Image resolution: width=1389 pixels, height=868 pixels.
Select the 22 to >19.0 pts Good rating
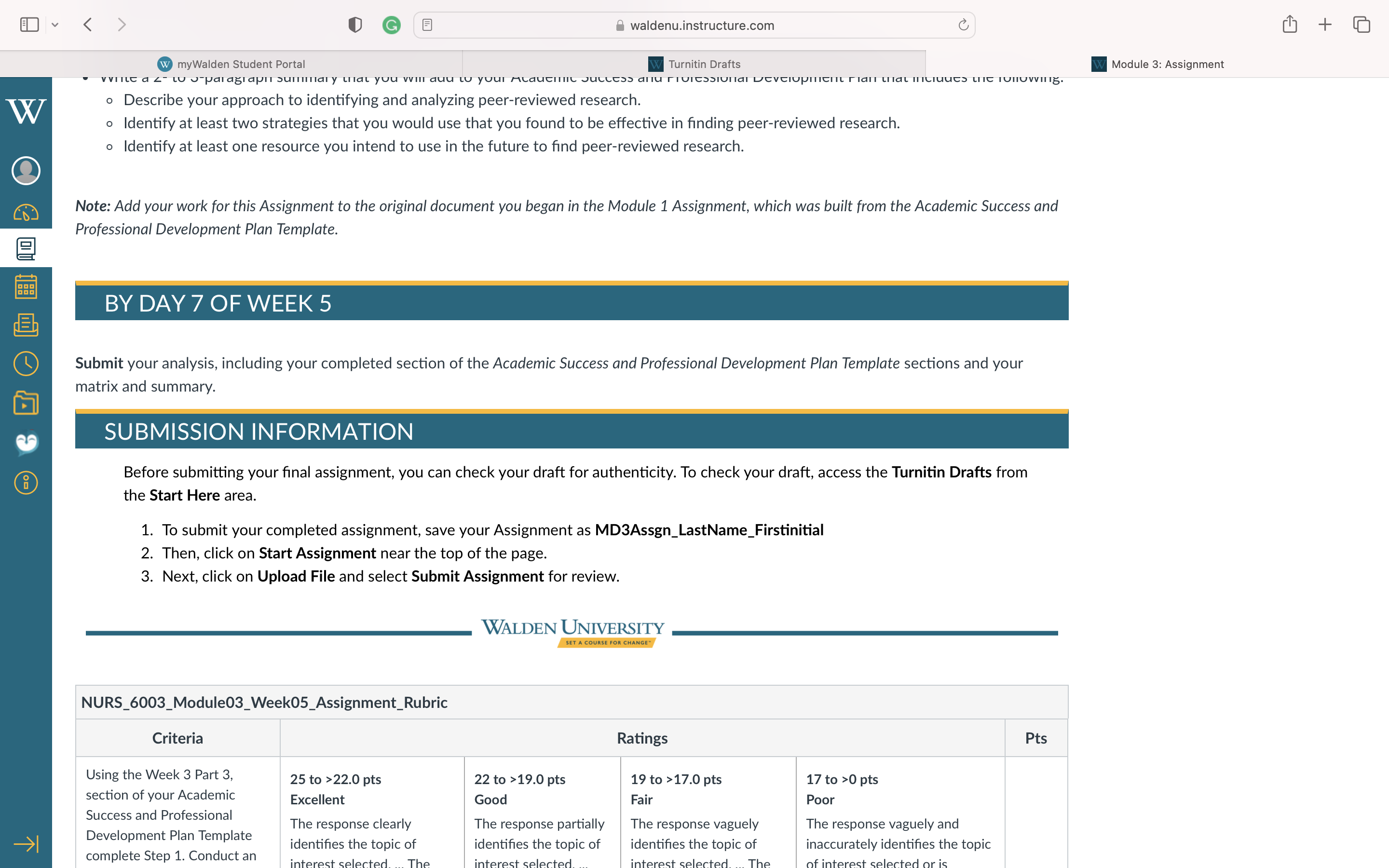click(x=542, y=813)
